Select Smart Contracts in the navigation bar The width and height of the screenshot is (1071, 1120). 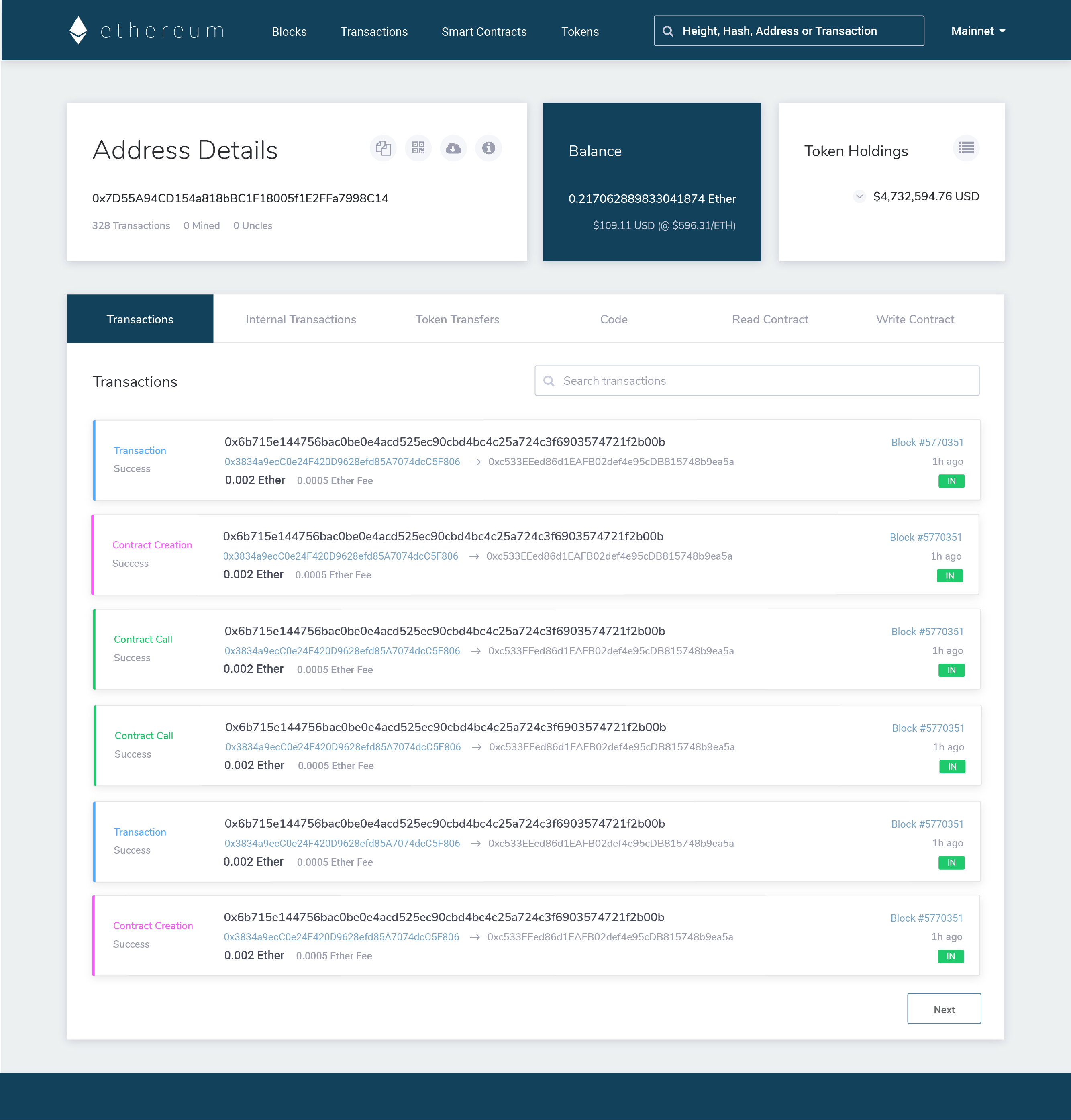(x=483, y=31)
